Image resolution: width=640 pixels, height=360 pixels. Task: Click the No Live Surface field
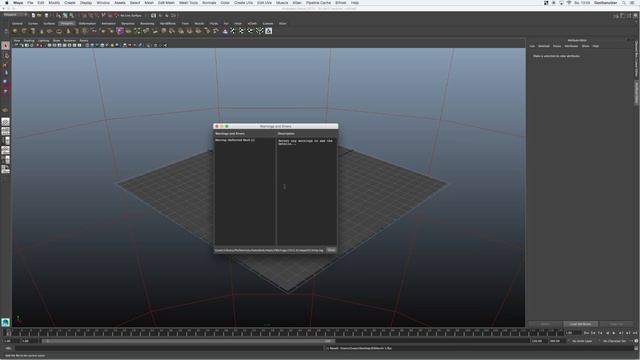131,16
